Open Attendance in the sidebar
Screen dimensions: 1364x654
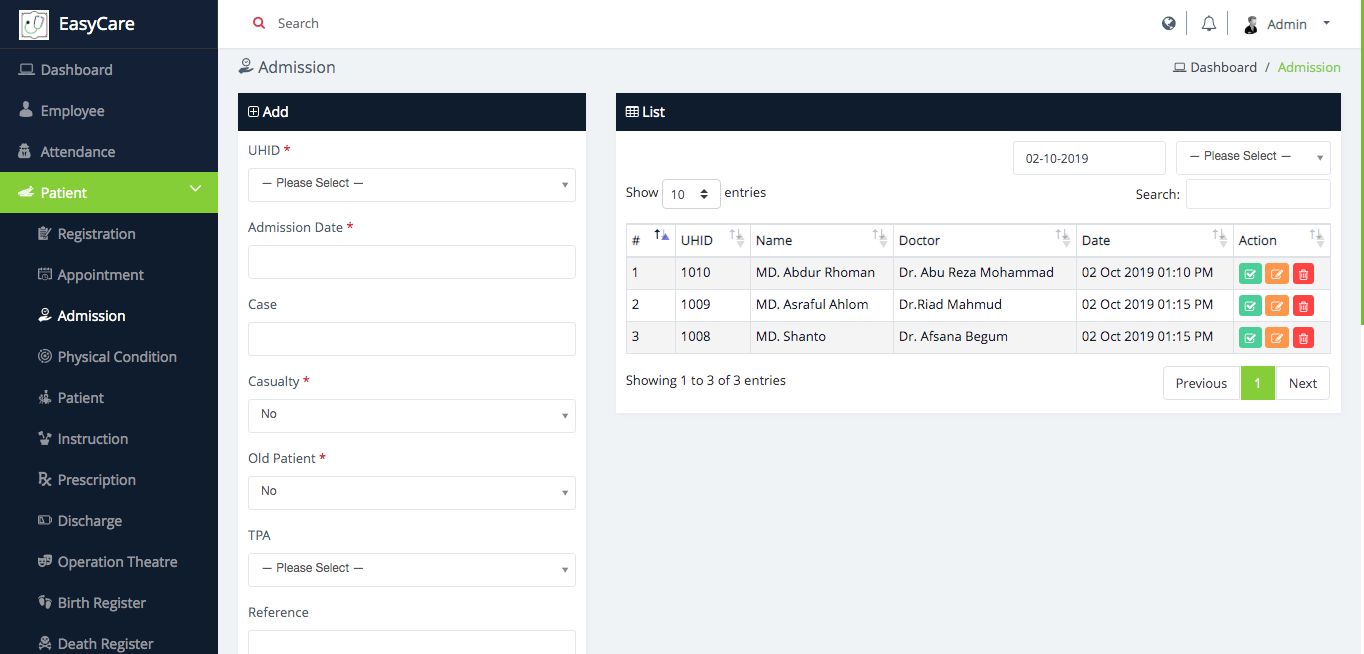point(109,152)
